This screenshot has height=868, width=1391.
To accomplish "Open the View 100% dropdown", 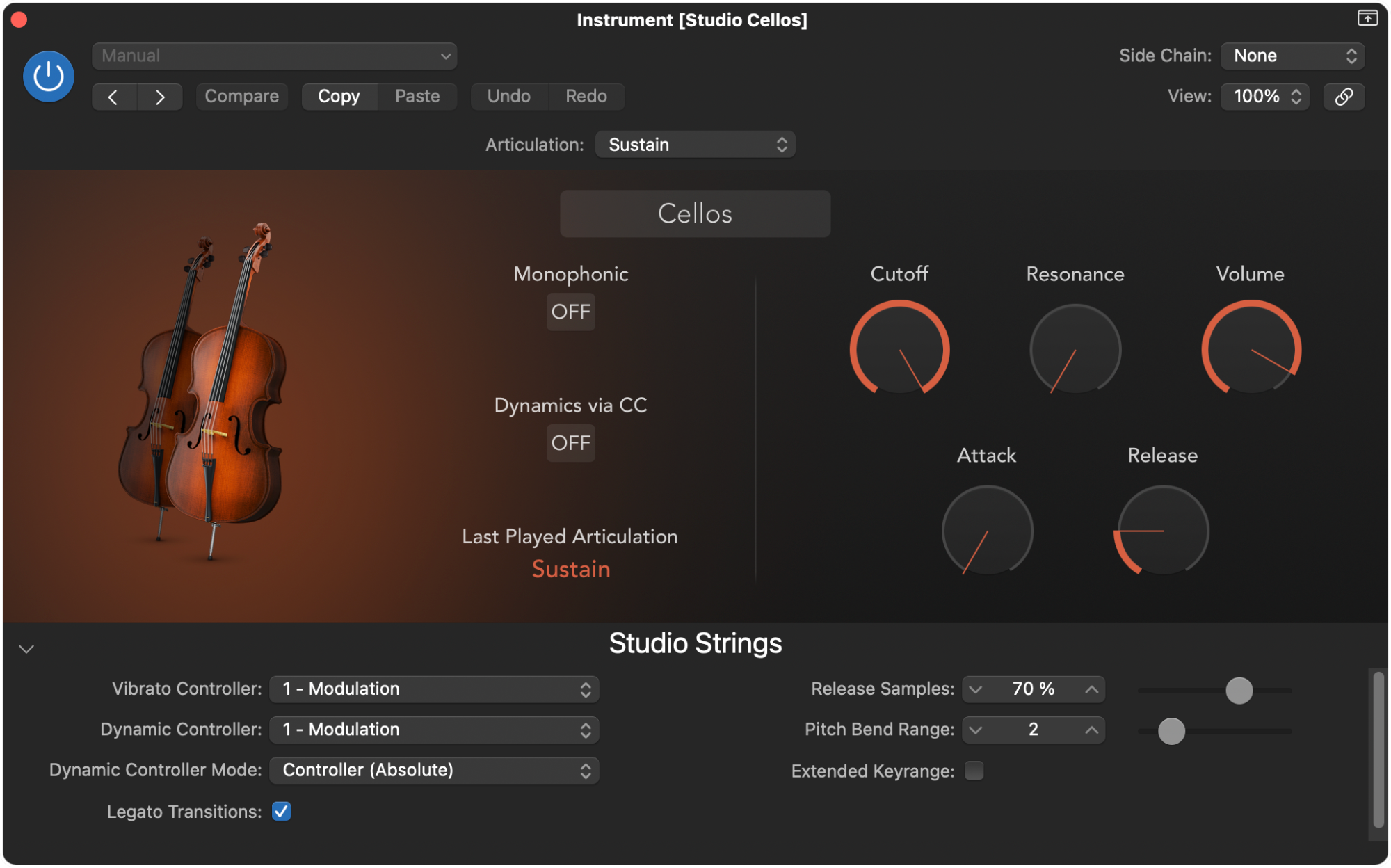I will point(1265,97).
